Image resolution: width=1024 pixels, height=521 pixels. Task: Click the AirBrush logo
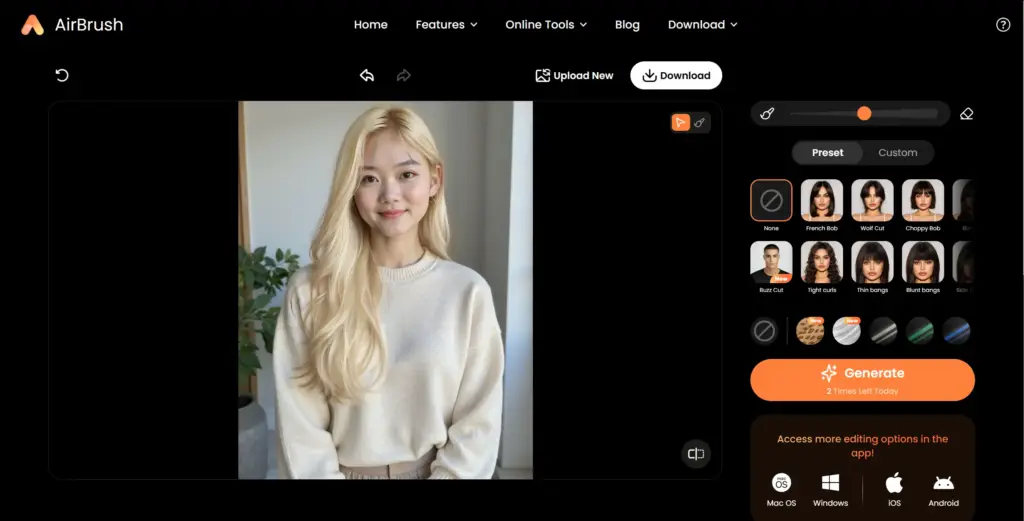tap(72, 25)
